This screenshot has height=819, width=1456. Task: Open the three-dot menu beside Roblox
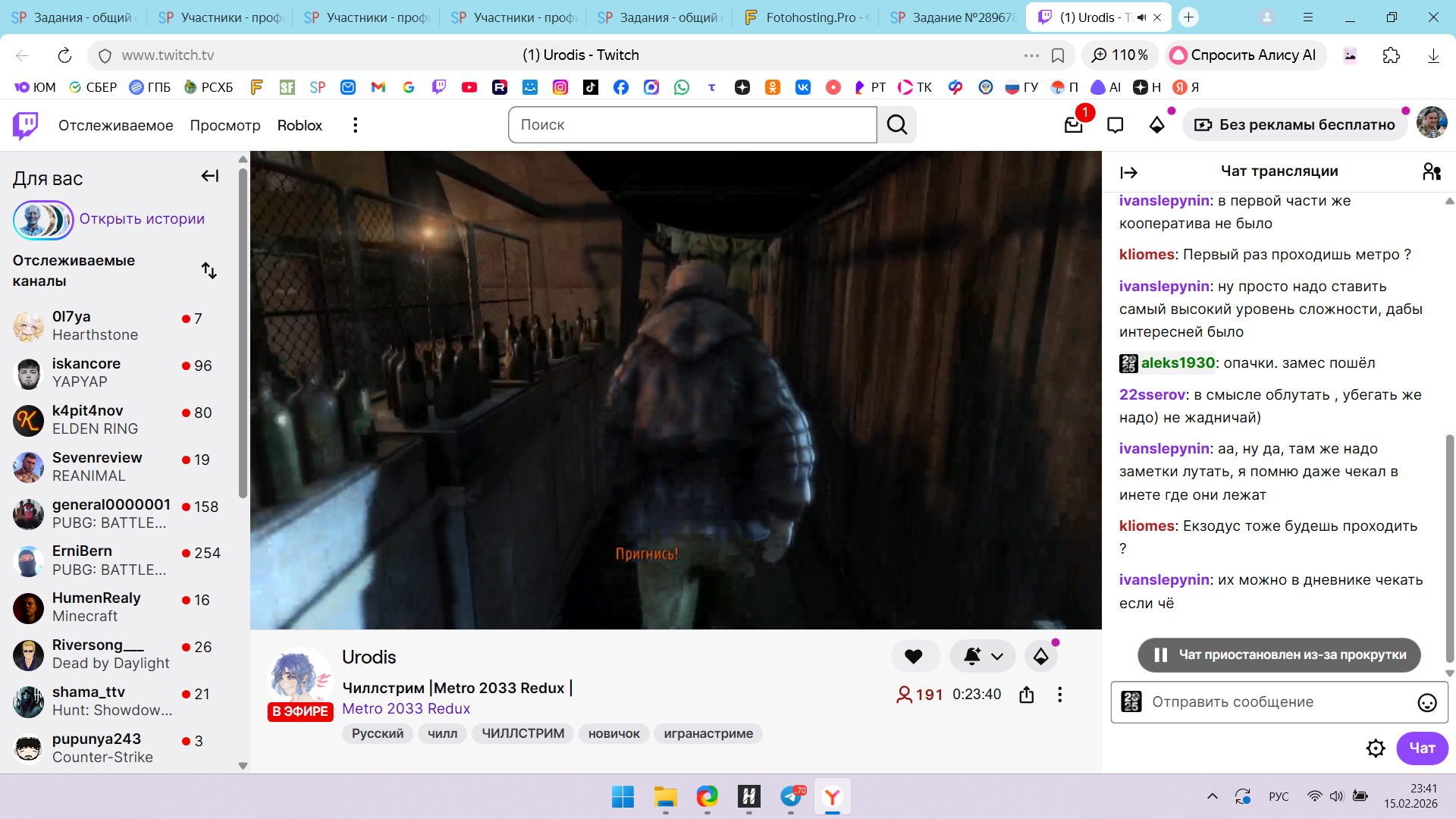tap(355, 125)
